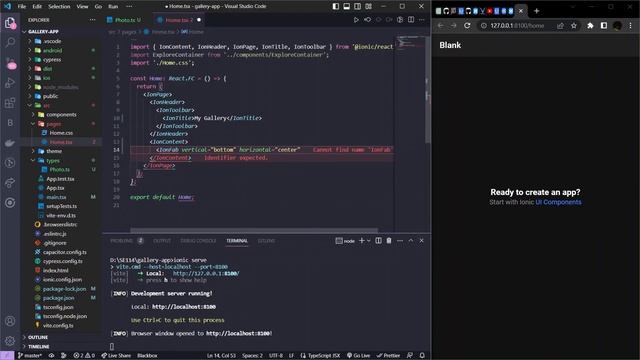This screenshot has width=640, height=360.
Task: Open package.json file in explorer
Action: (x=58, y=298)
